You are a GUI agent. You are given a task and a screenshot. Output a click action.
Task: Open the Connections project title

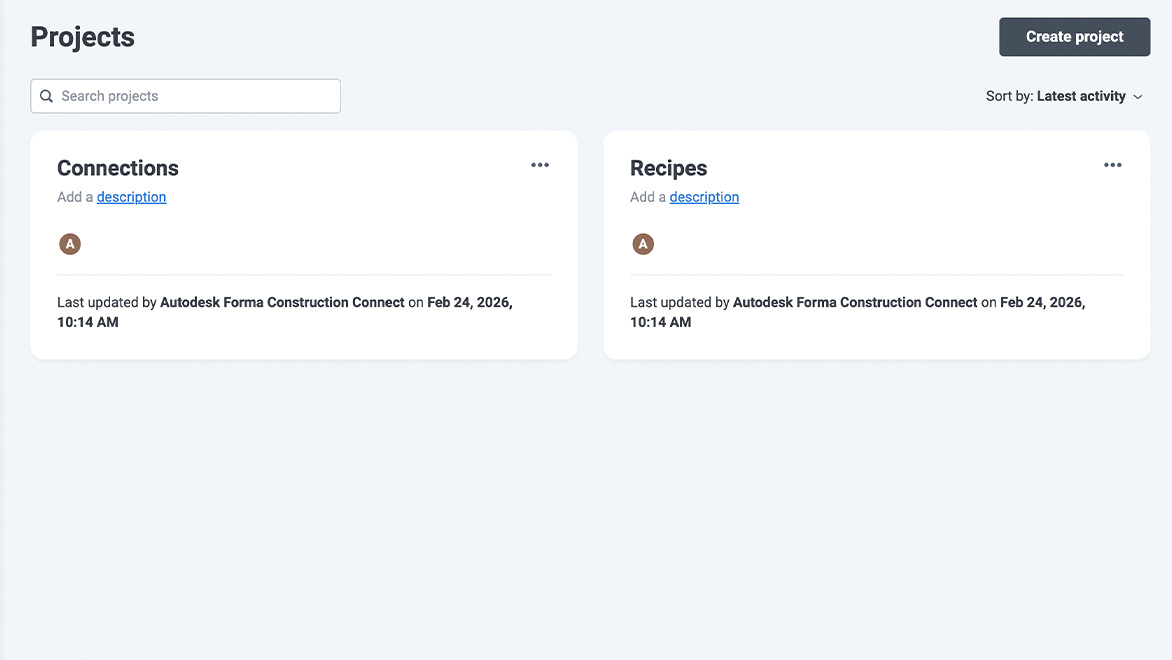(x=118, y=168)
